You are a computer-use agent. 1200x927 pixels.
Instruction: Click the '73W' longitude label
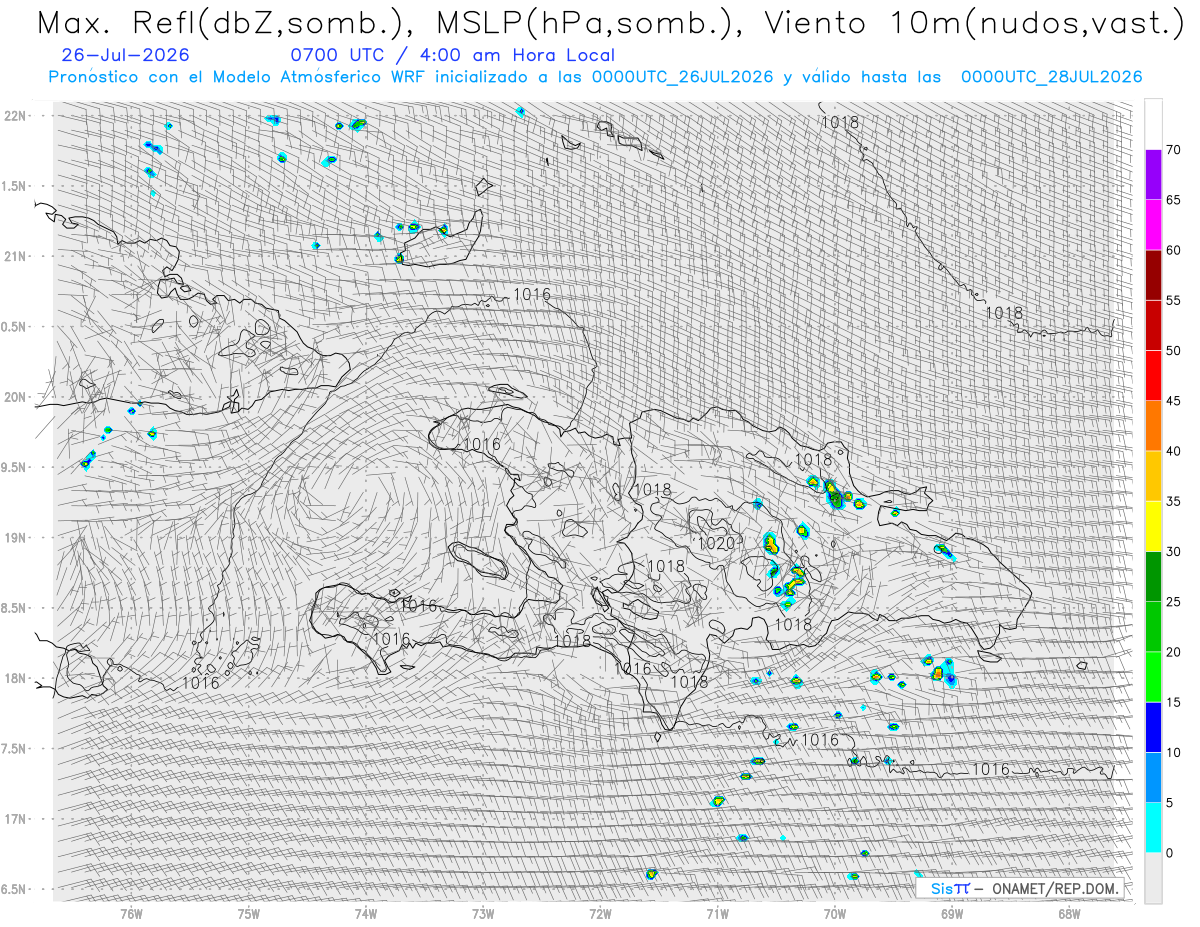483,912
